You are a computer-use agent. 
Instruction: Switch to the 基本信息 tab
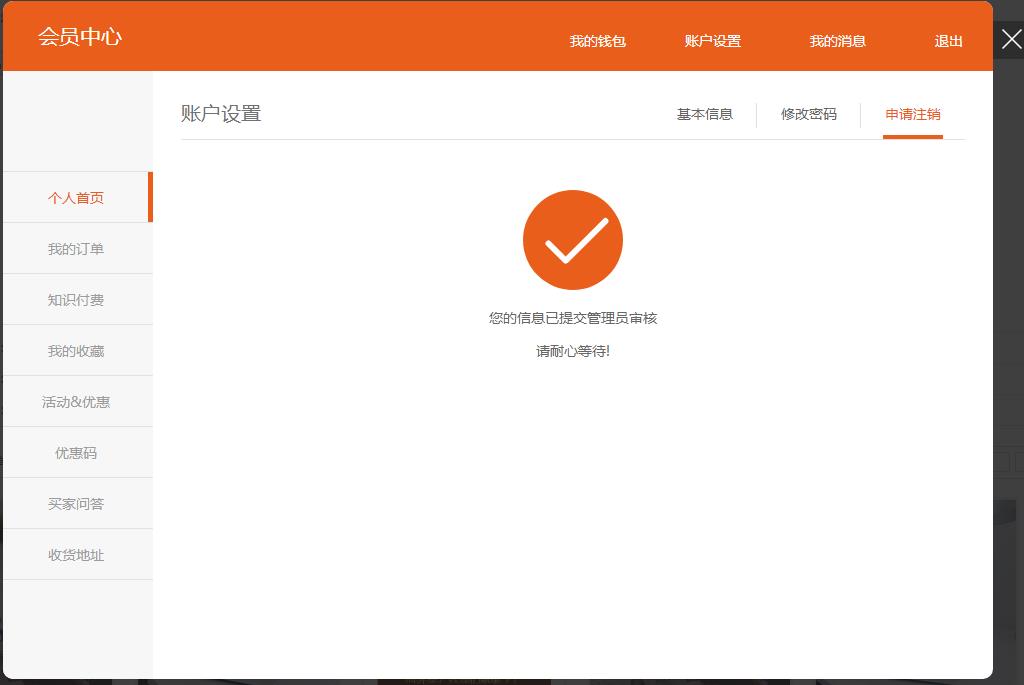pyautogui.click(x=704, y=114)
